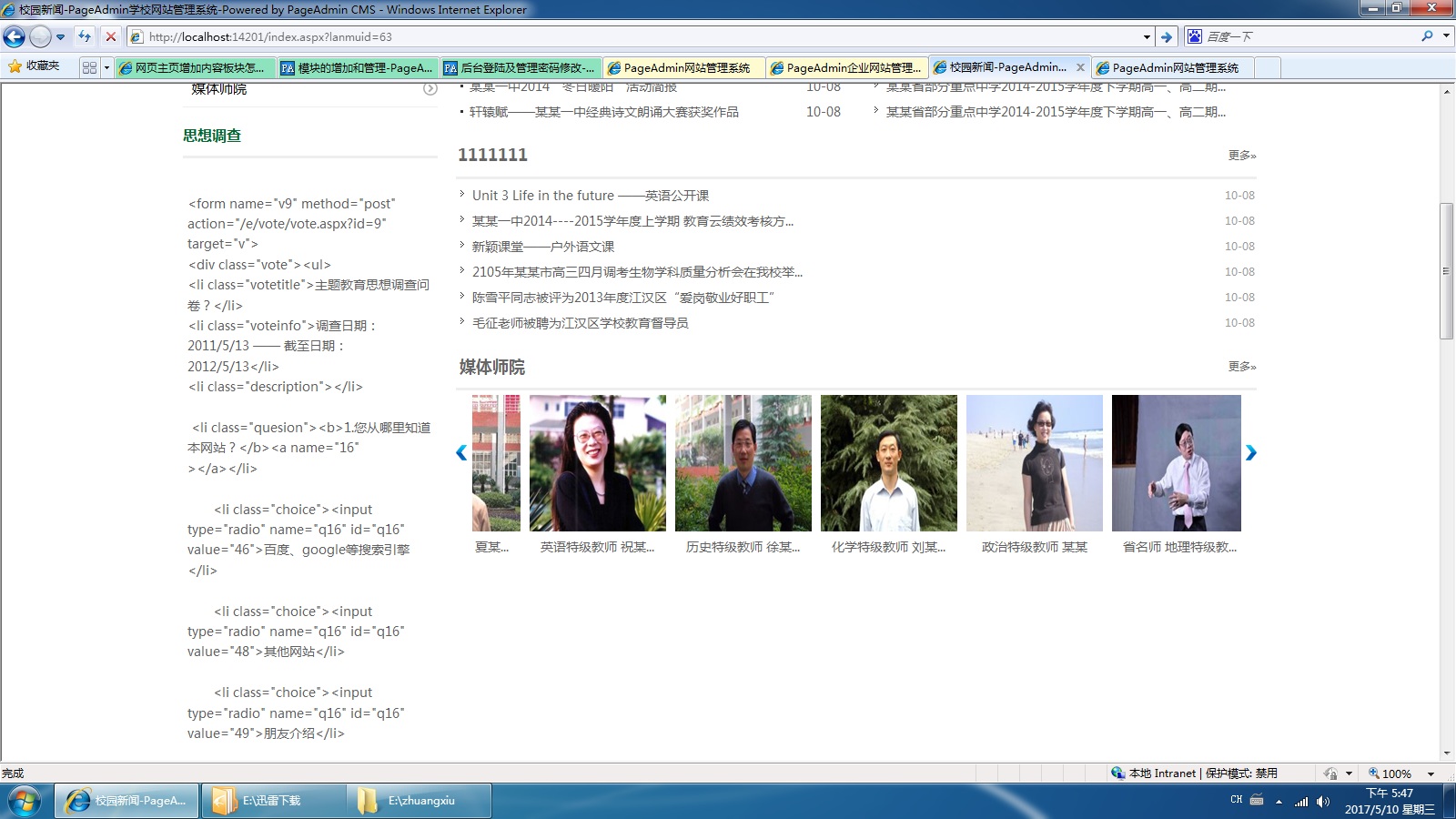Click the volume speaker tray icon
The image size is (1456, 819).
[x=1322, y=801]
